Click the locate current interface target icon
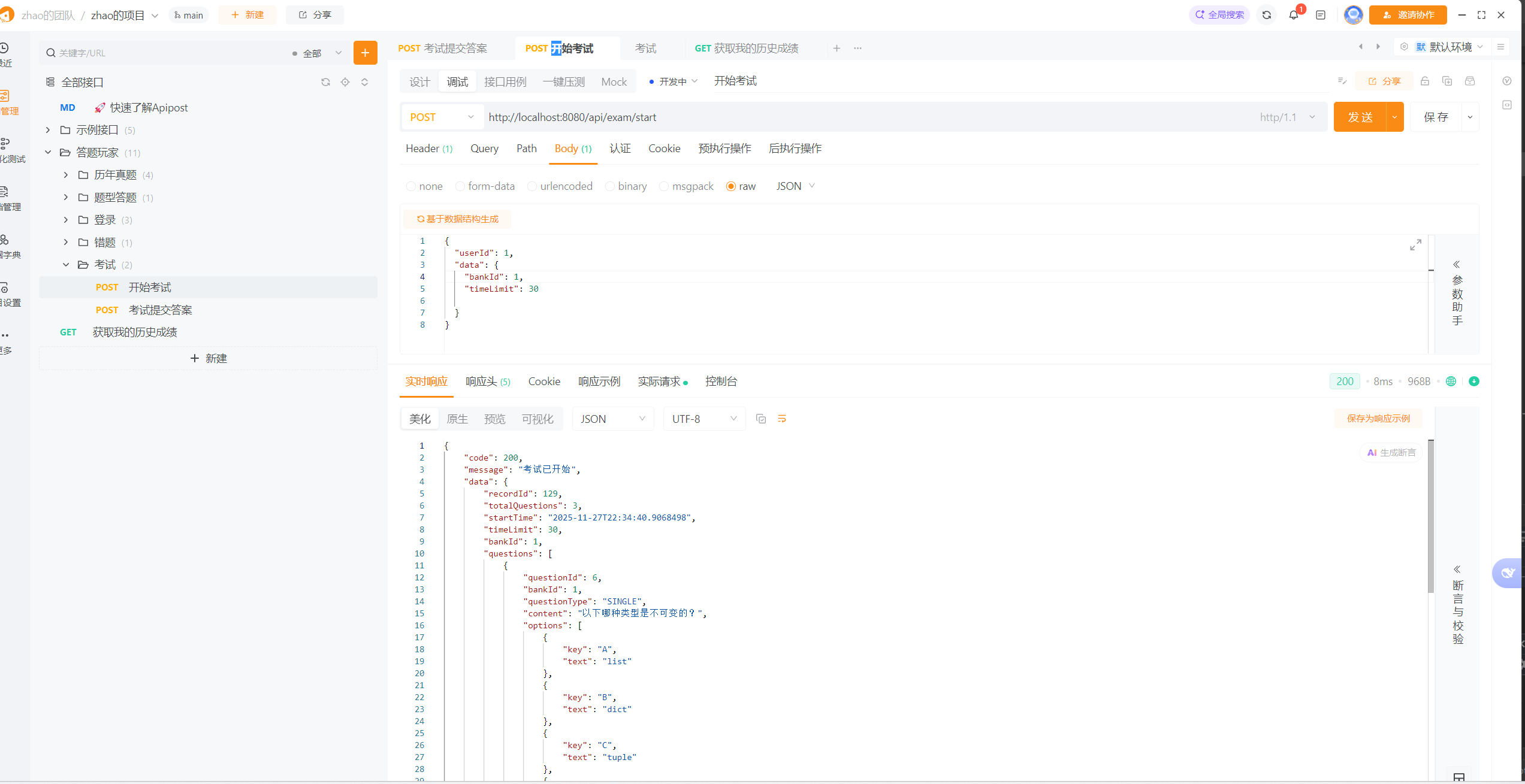Viewport: 1525px width, 784px height. 345,82
